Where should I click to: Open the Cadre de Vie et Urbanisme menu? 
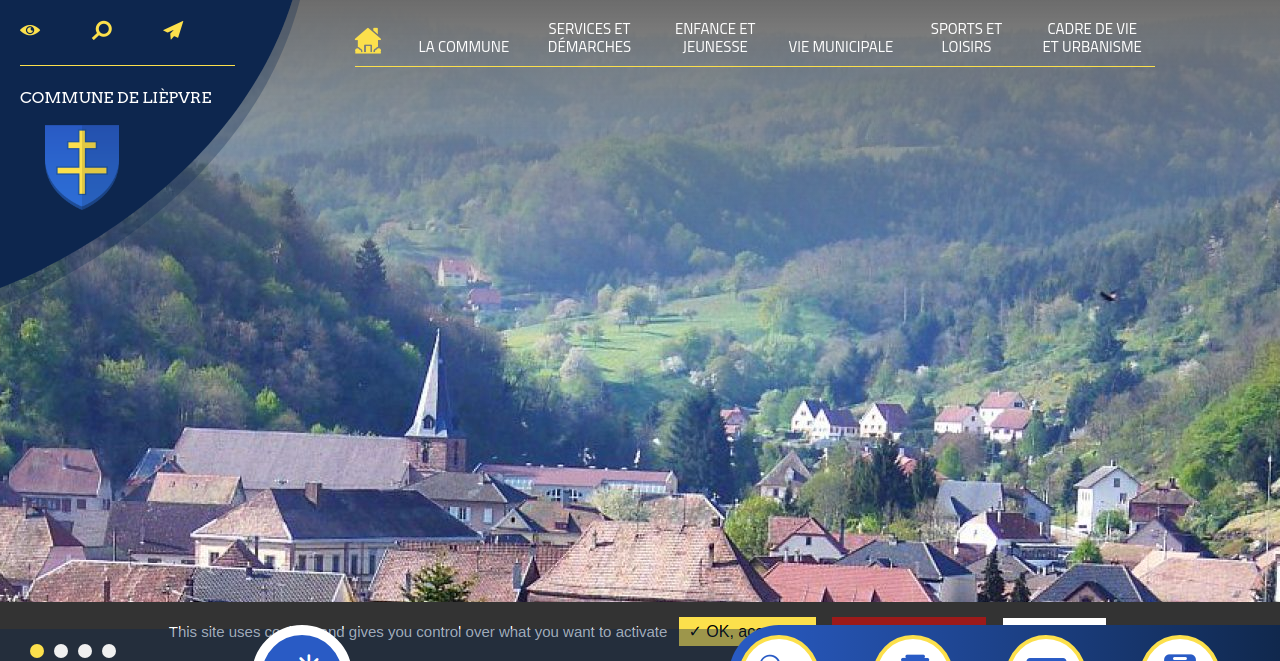point(1092,37)
